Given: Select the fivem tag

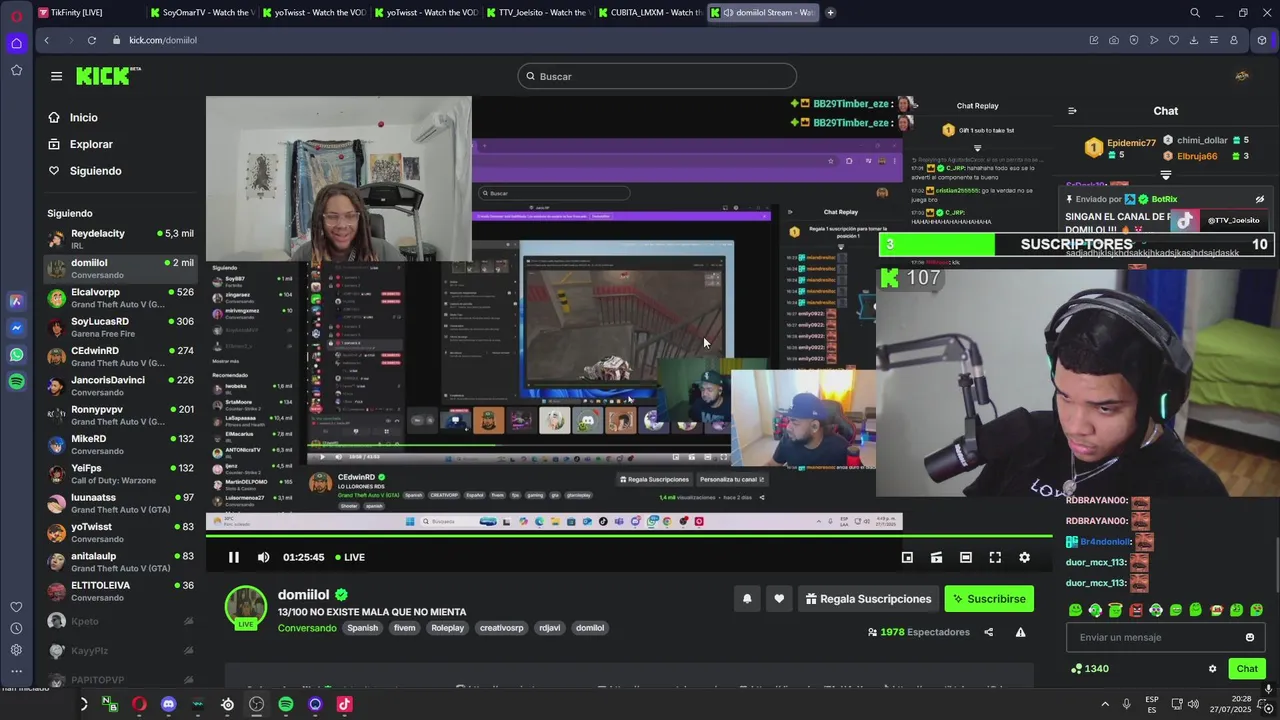Looking at the screenshot, I should tap(404, 628).
